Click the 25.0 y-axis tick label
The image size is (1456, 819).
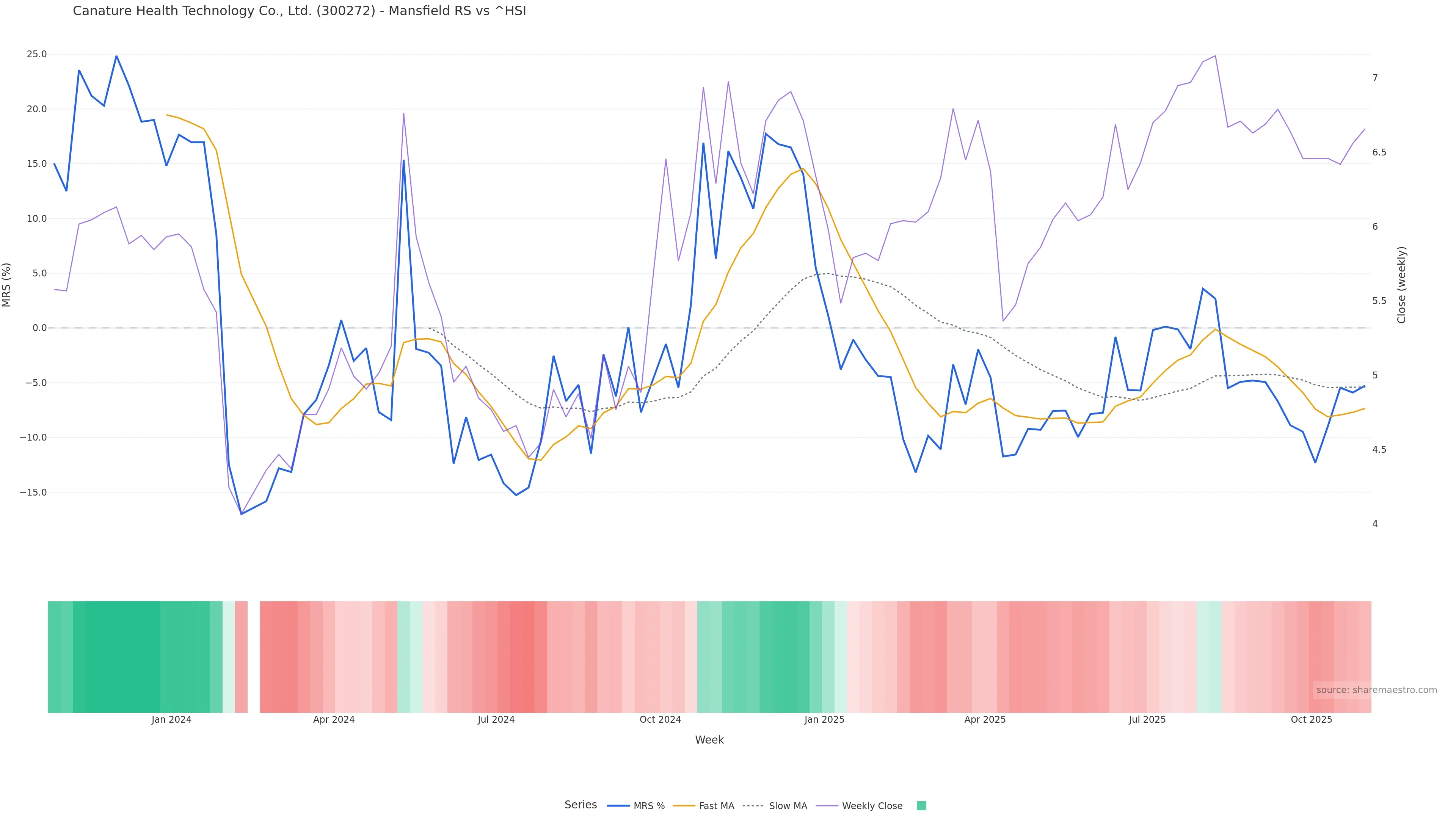click(x=37, y=54)
